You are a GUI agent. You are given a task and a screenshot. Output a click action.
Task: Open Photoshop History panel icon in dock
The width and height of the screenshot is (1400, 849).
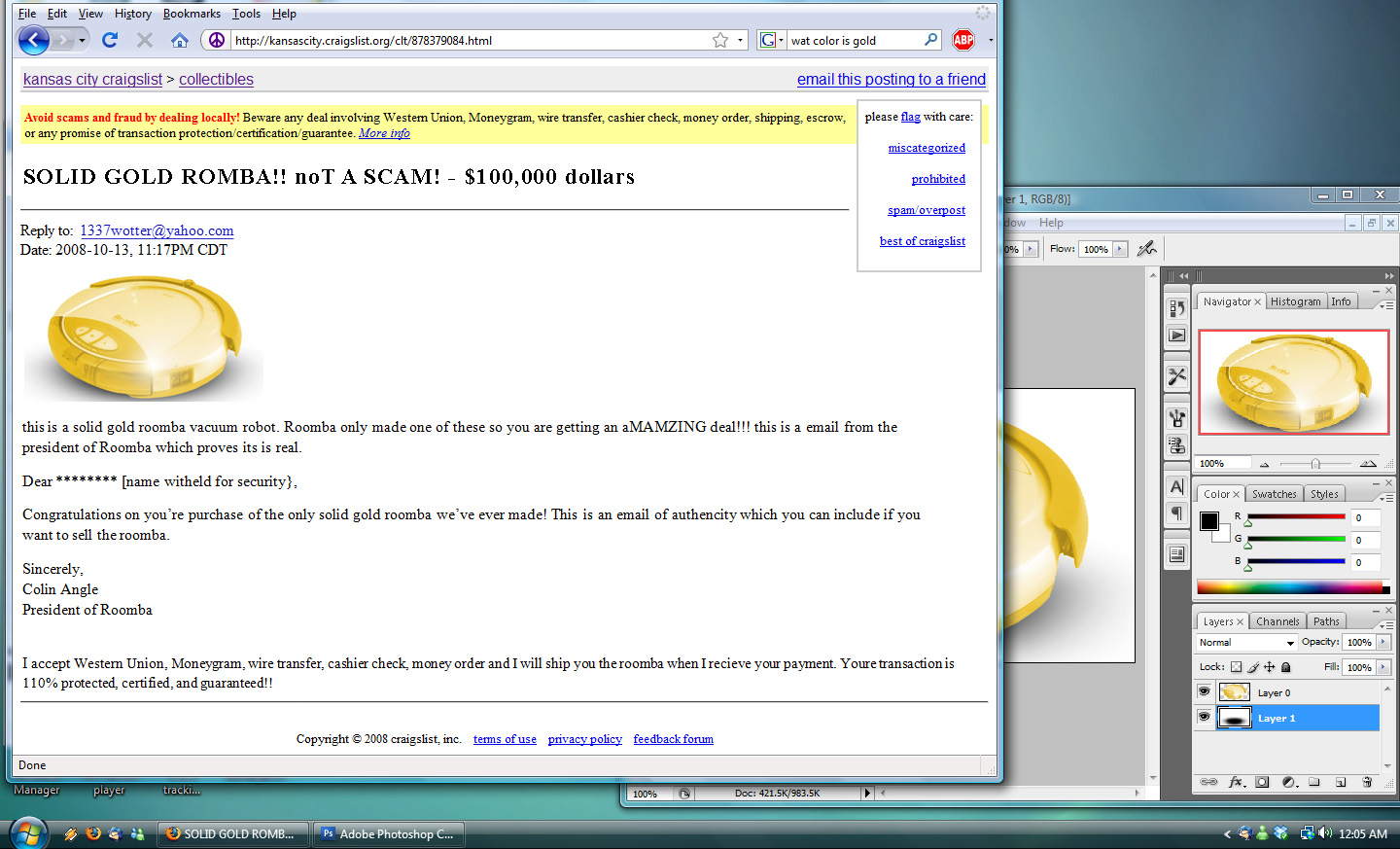click(1177, 308)
